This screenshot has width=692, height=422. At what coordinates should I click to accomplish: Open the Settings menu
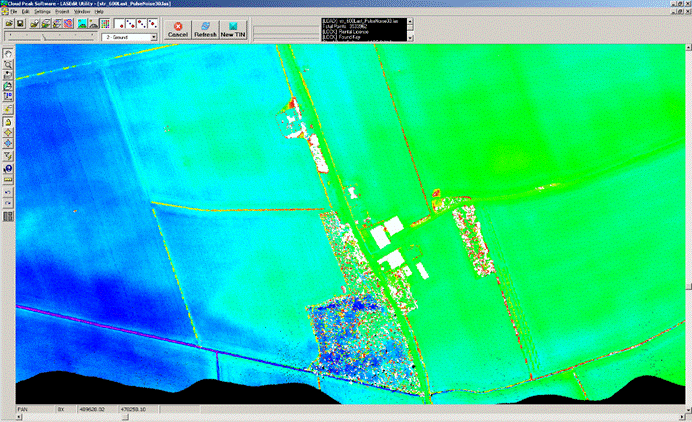[40, 11]
